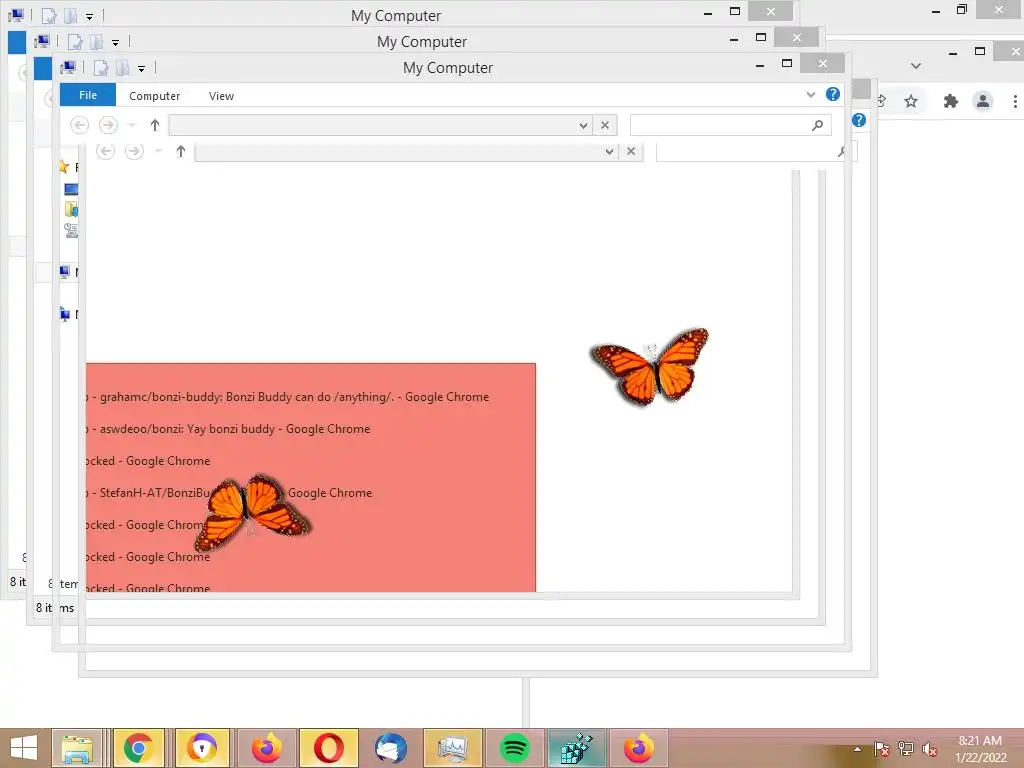
Task: Click Properties icon in front window's title bar
Action: pos(101,68)
